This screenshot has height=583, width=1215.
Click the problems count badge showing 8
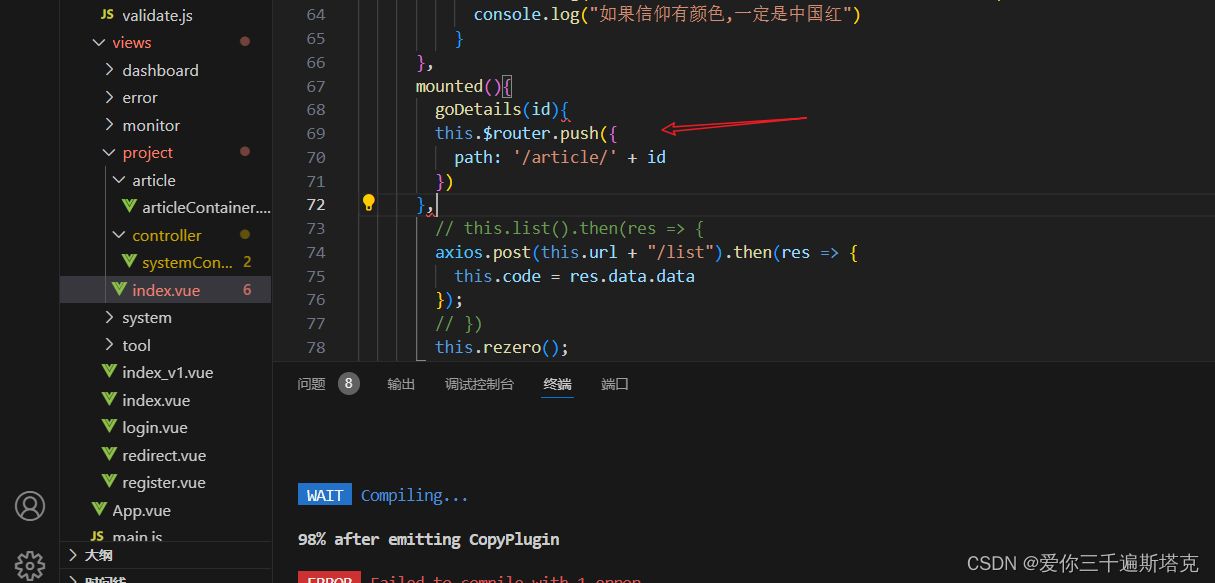point(348,383)
